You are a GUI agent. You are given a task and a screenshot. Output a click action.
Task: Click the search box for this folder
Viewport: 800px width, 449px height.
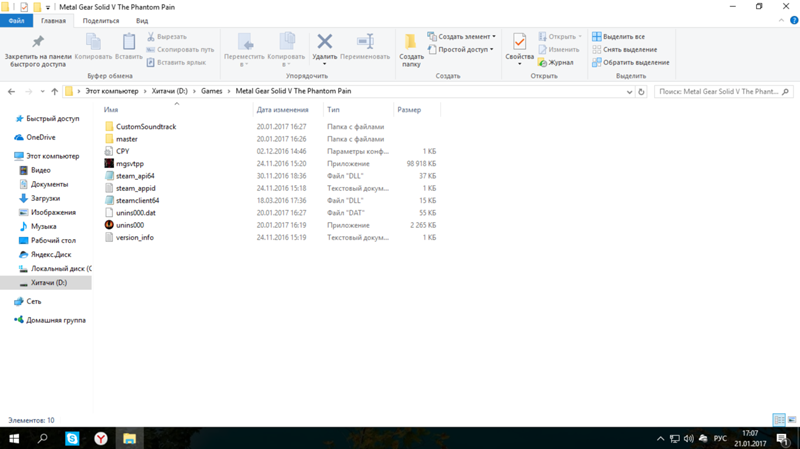[723, 92]
